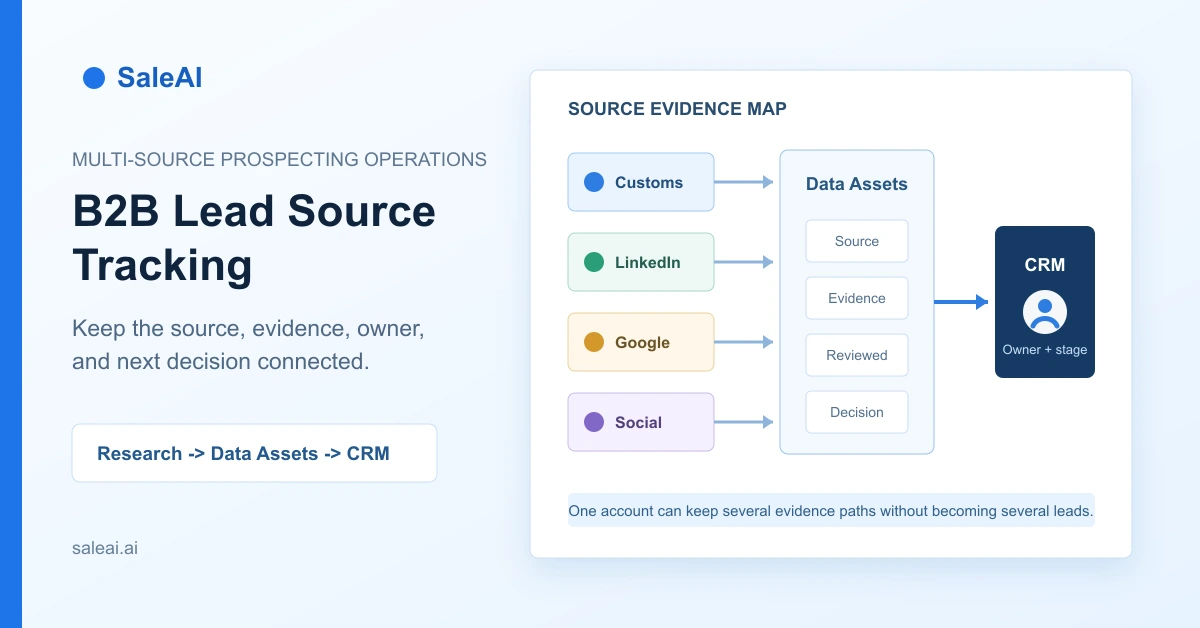
Task: Click the Decision box in Data Assets
Action: coord(857,412)
